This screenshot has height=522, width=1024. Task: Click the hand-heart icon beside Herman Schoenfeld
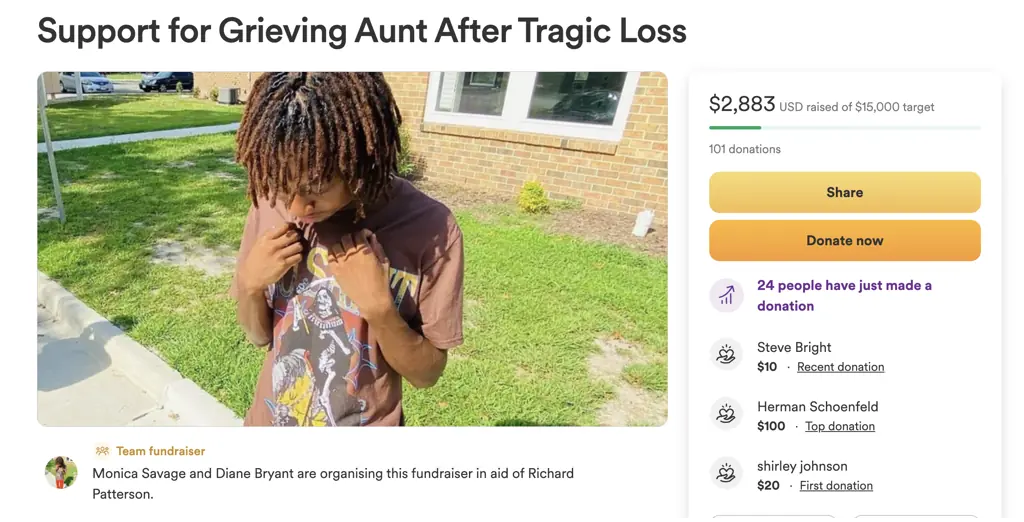[726, 414]
